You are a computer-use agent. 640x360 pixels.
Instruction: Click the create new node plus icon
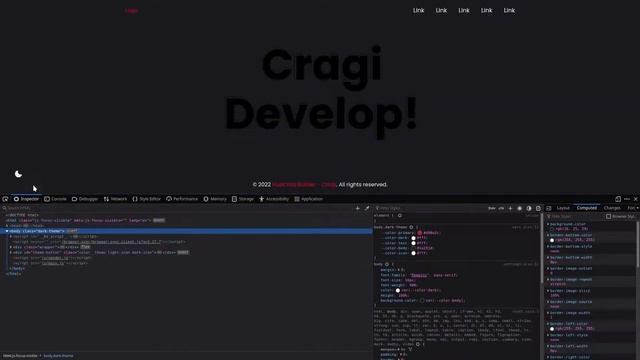[358, 208]
